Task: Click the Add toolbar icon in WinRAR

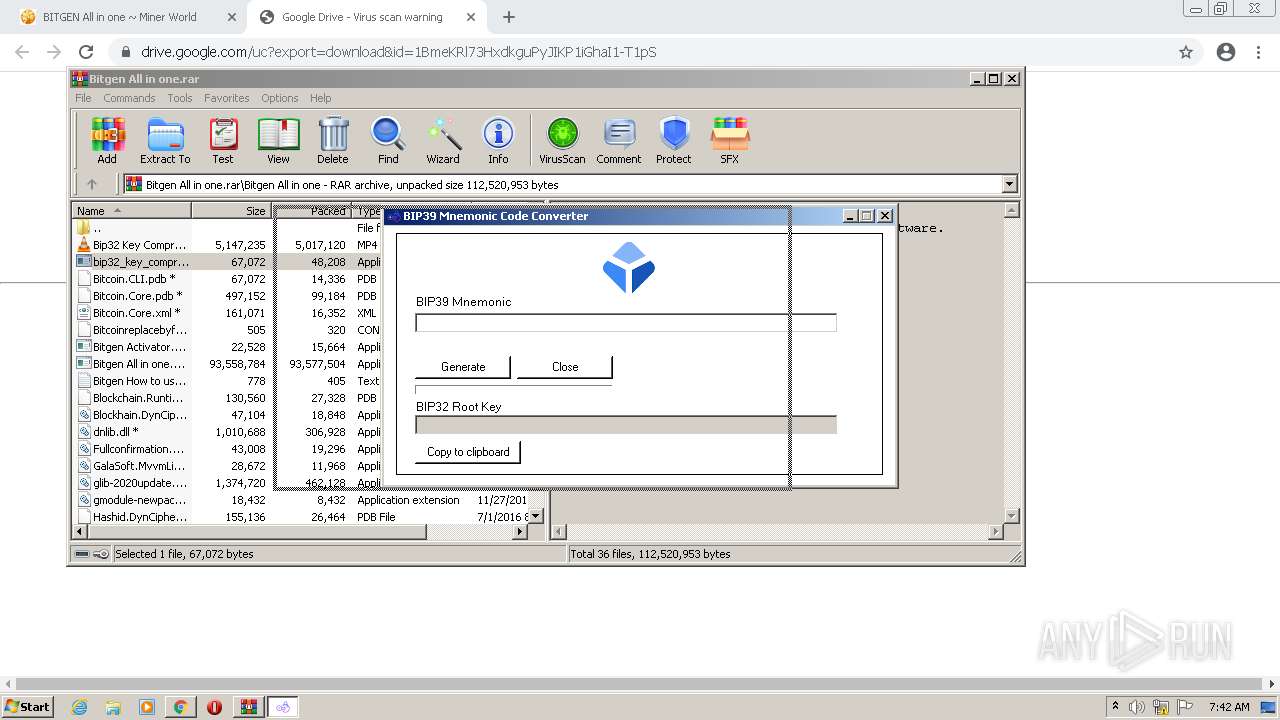Action: (107, 140)
